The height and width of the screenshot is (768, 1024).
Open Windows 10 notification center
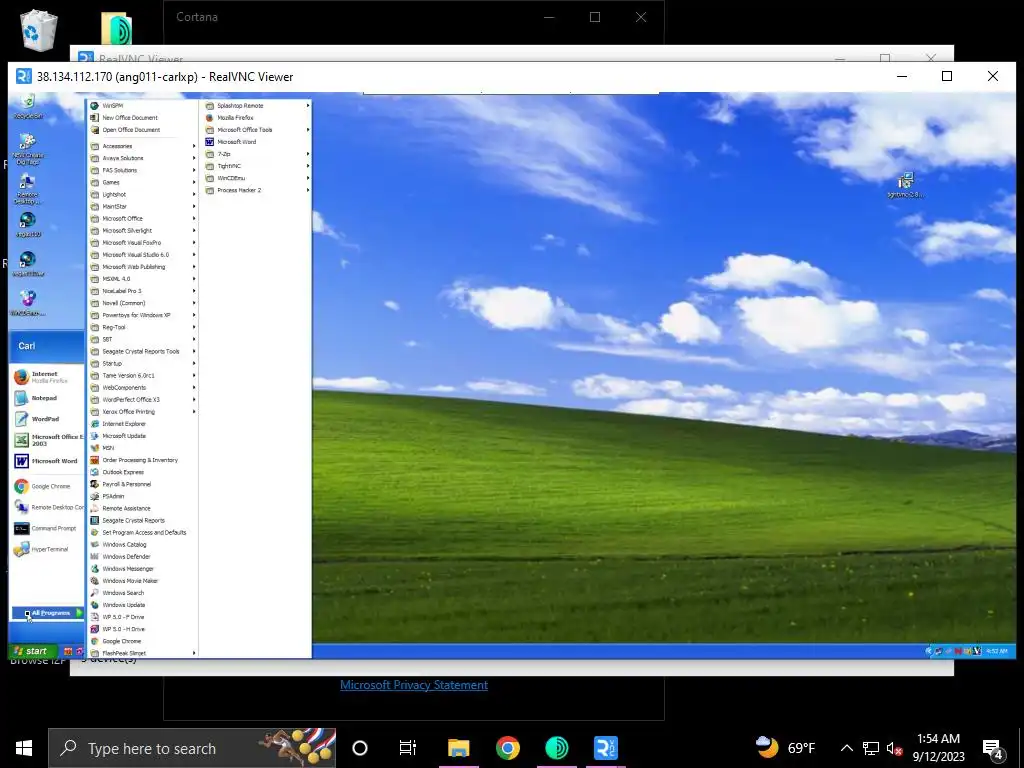(x=993, y=748)
